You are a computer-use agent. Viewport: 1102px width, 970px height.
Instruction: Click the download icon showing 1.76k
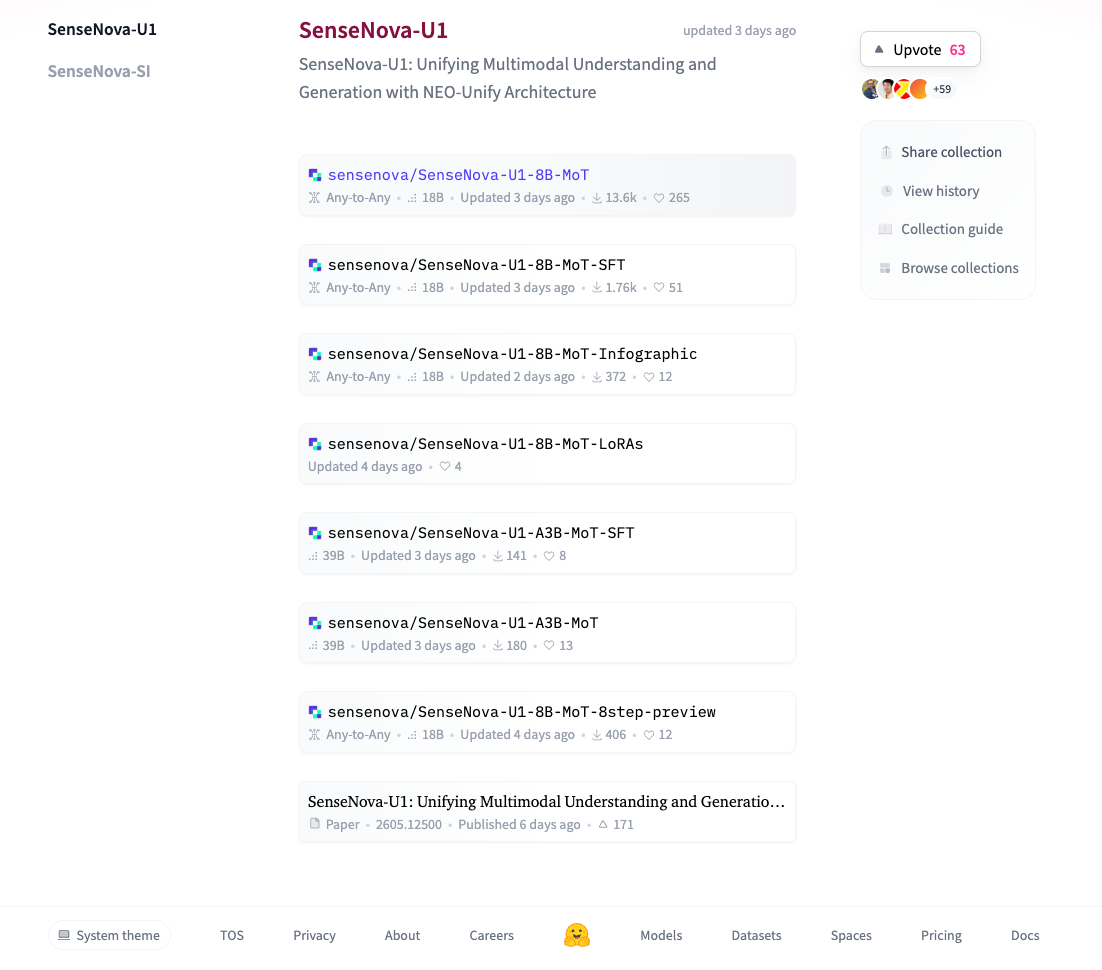tap(597, 287)
